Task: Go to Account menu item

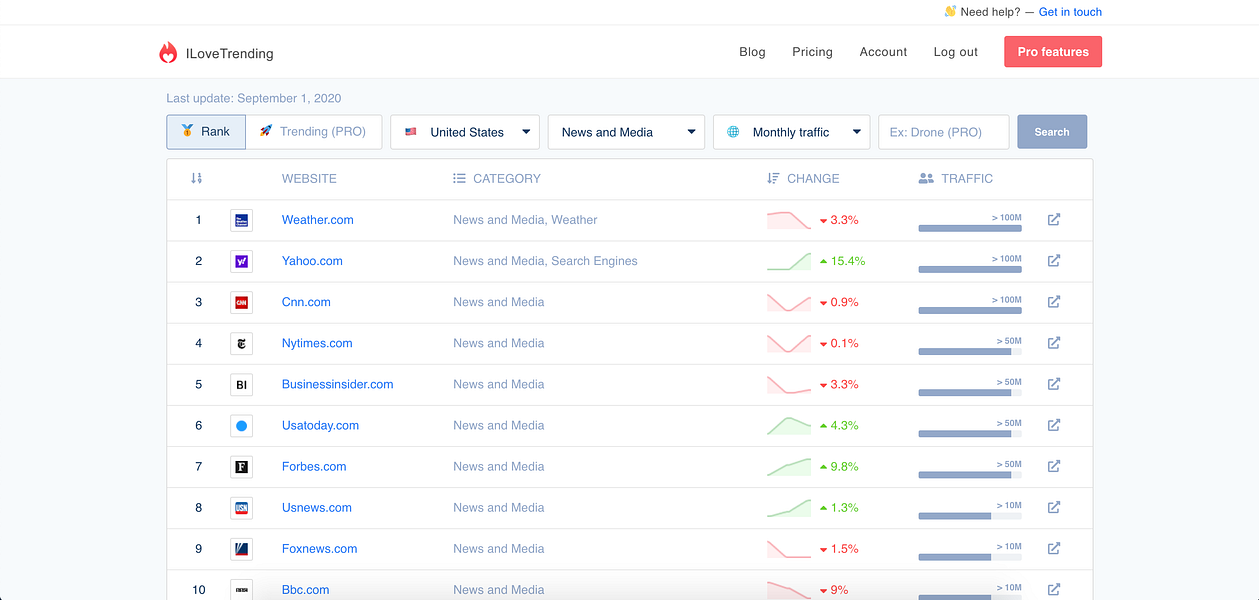Action: [x=883, y=52]
